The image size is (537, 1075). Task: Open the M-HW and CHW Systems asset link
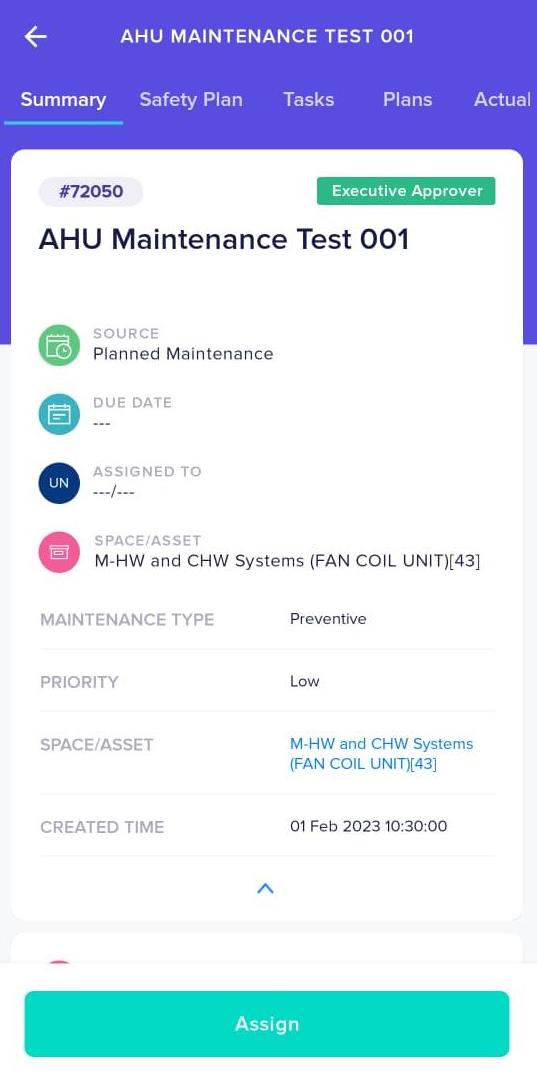tap(381, 753)
